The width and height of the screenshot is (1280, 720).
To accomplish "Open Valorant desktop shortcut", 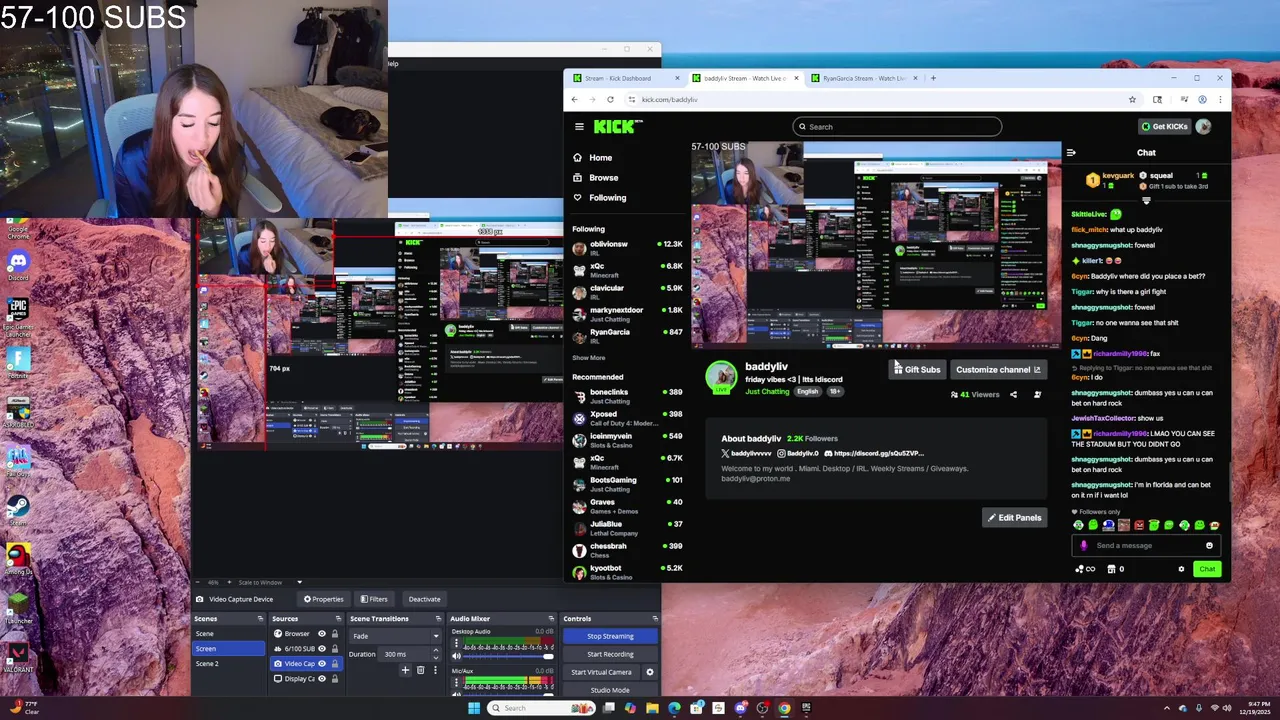I will tap(17, 656).
